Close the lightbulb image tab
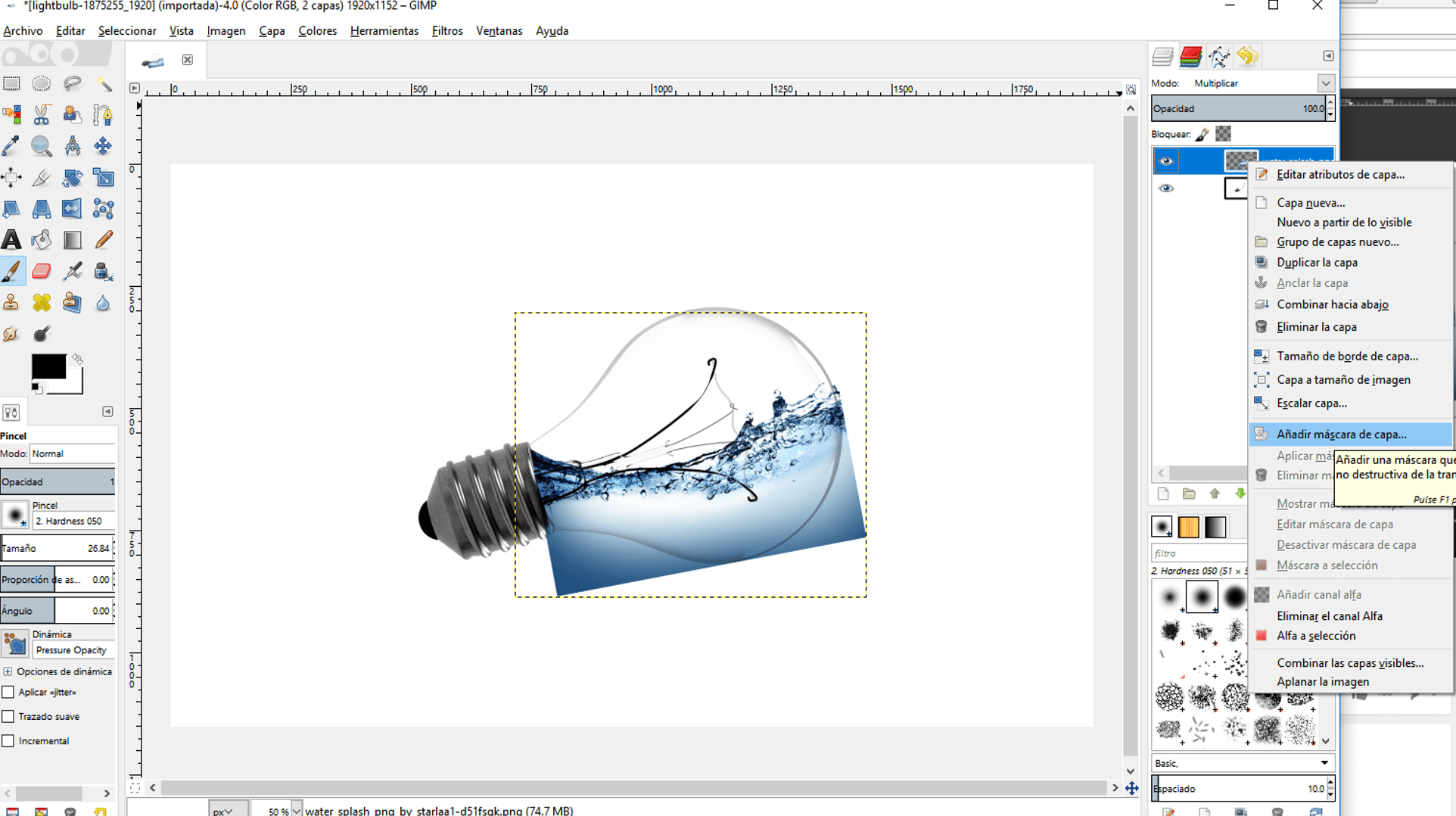The height and width of the screenshot is (816, 1456). point(188,60)
